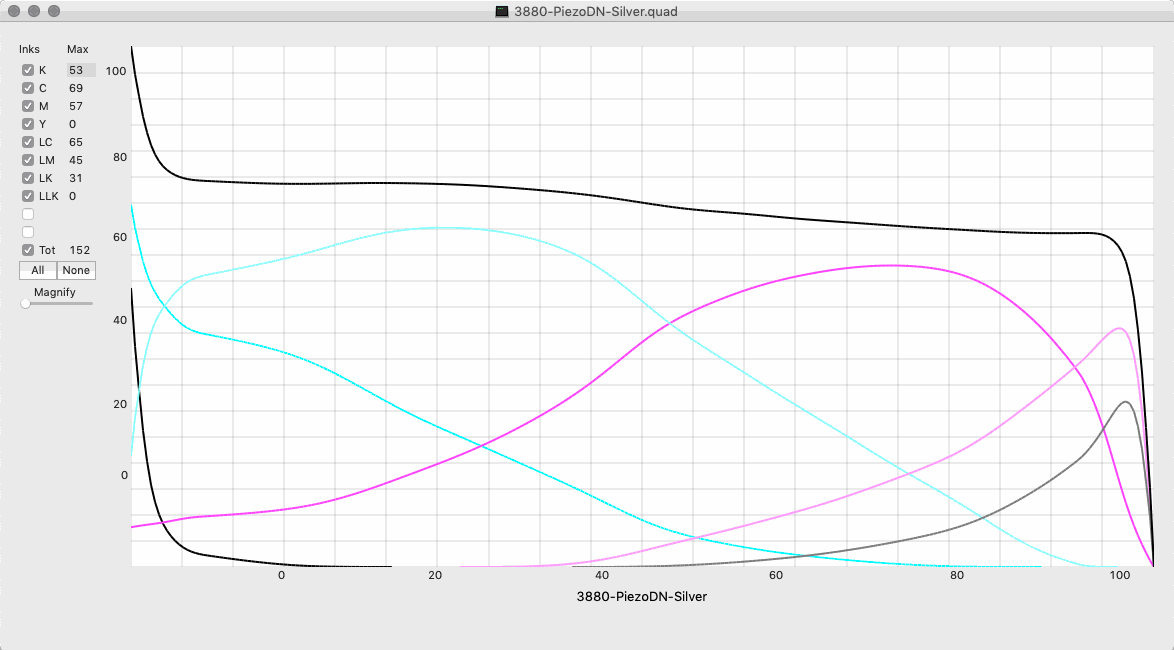Zoom the window with the third title button
This screenshot has width=1174, height=650.
54,11
